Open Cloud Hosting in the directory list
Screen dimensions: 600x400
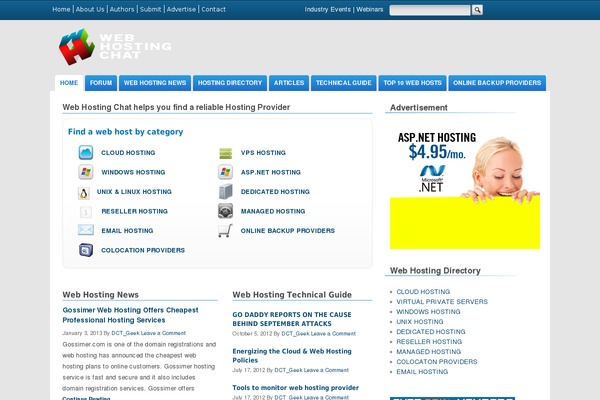pyautogui.click(x=423, y=292)
